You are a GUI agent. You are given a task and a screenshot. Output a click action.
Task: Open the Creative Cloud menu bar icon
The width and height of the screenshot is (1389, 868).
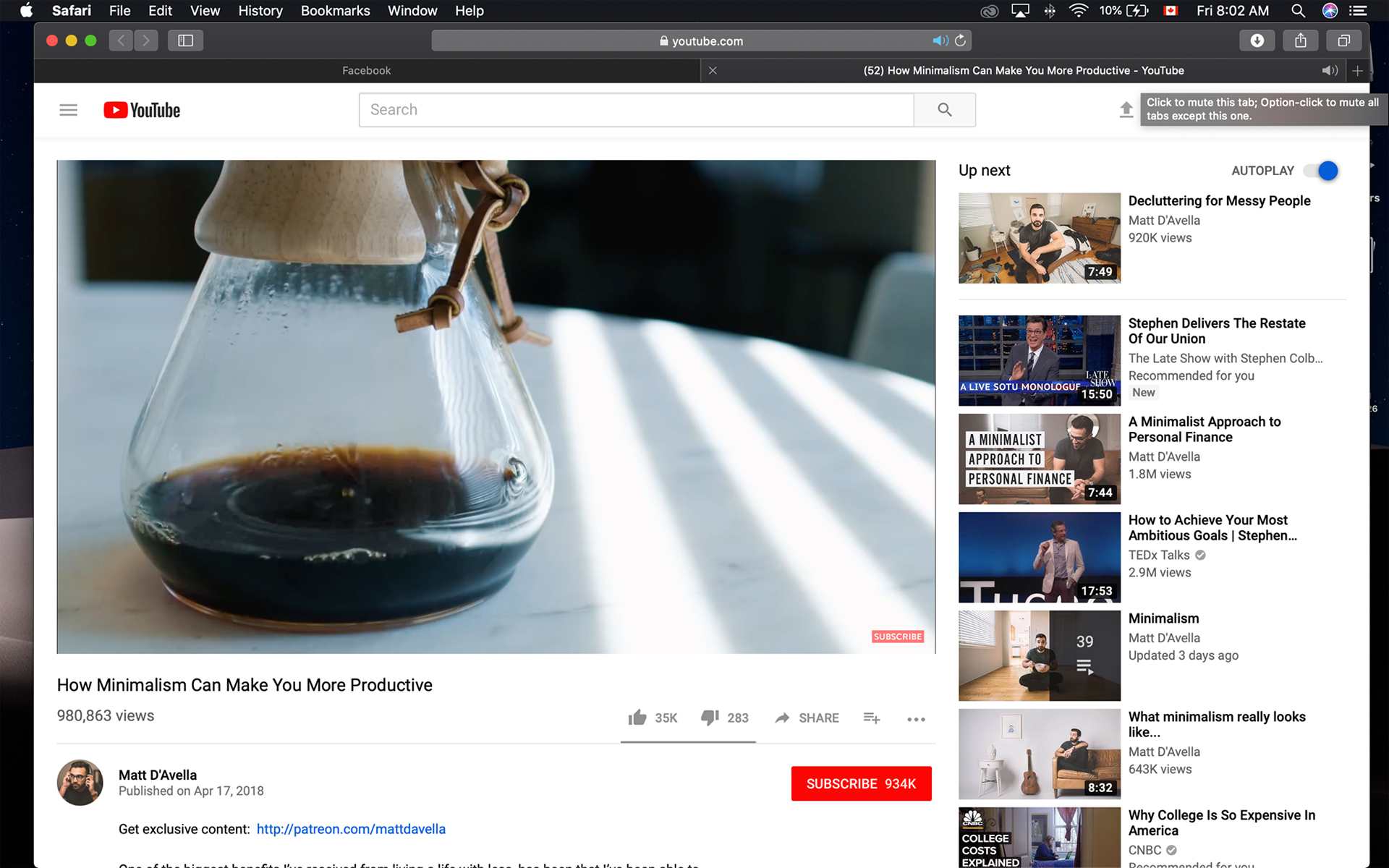989,11
